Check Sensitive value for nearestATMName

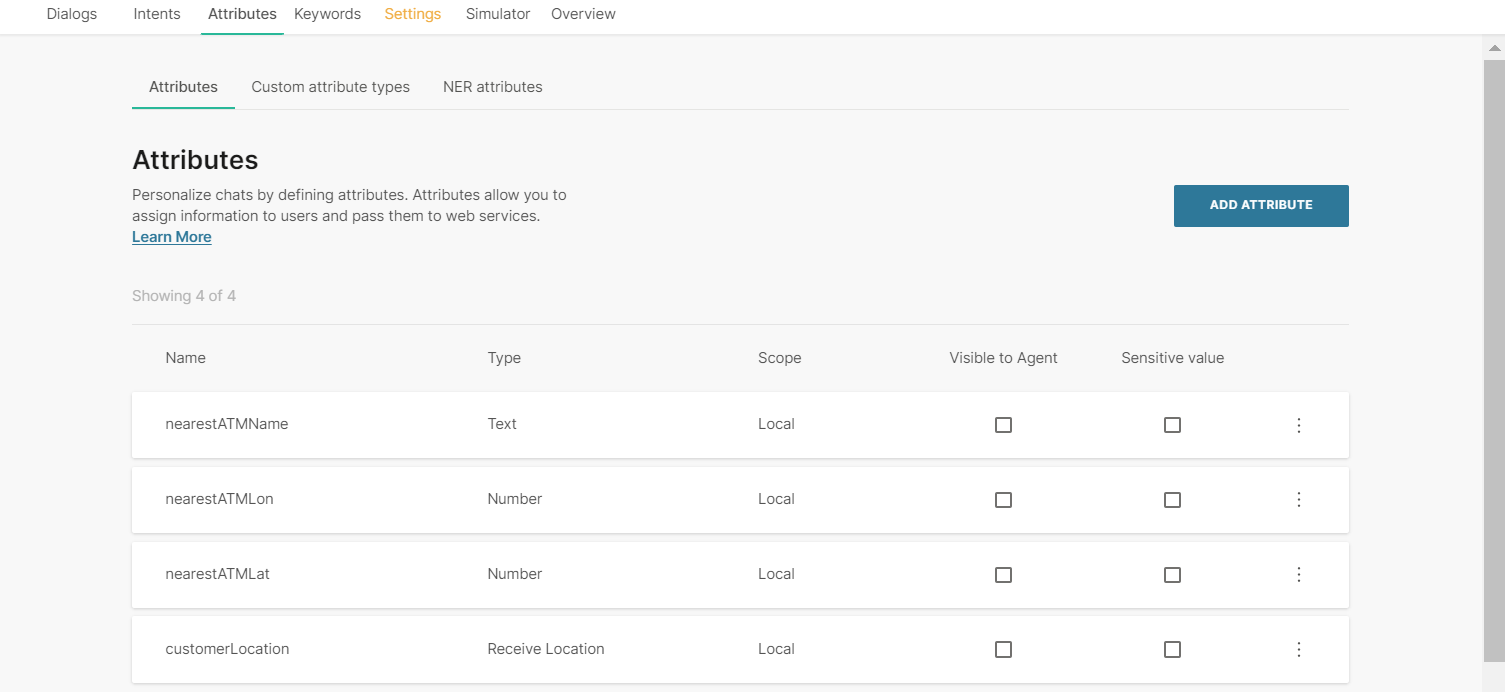[1172, 425]
